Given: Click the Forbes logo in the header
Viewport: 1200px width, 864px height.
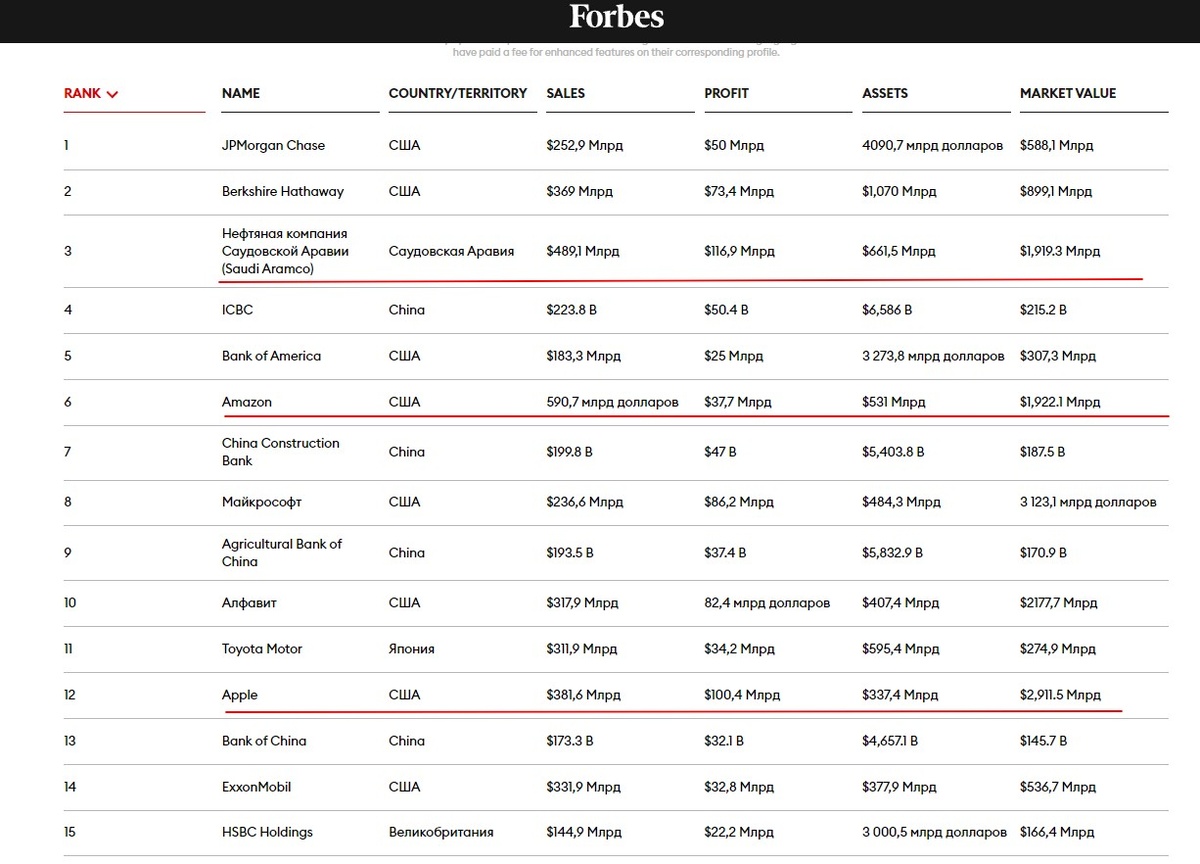Looking at the screenshot, I should (617, 16).
